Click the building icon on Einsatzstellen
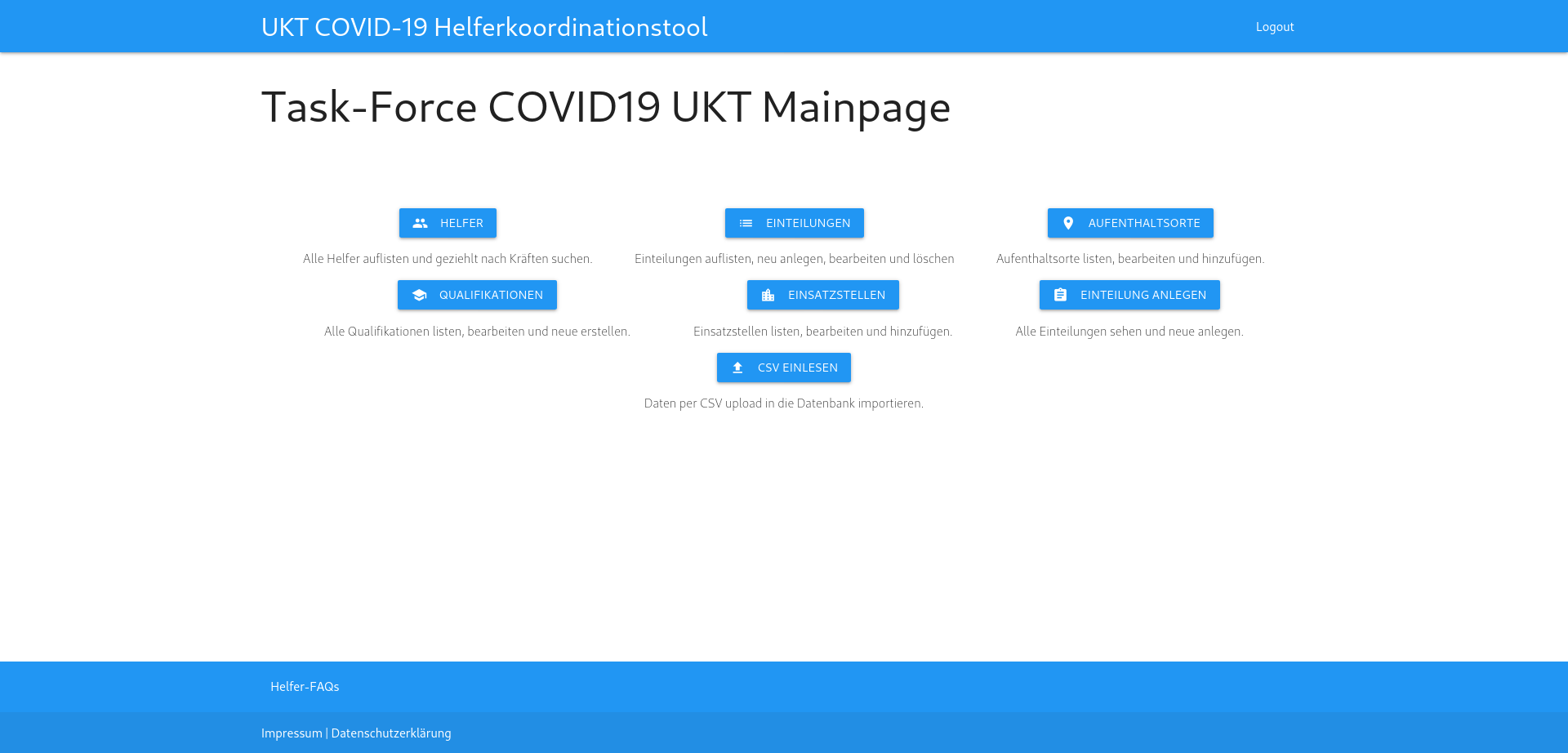 (768, 295)
